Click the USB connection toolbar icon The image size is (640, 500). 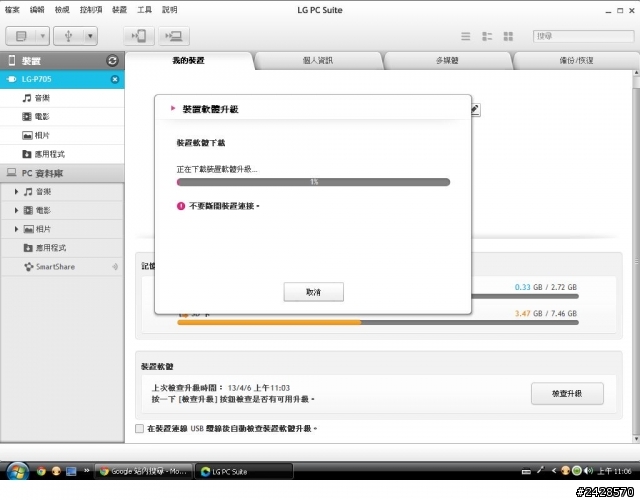coord(69,36)
